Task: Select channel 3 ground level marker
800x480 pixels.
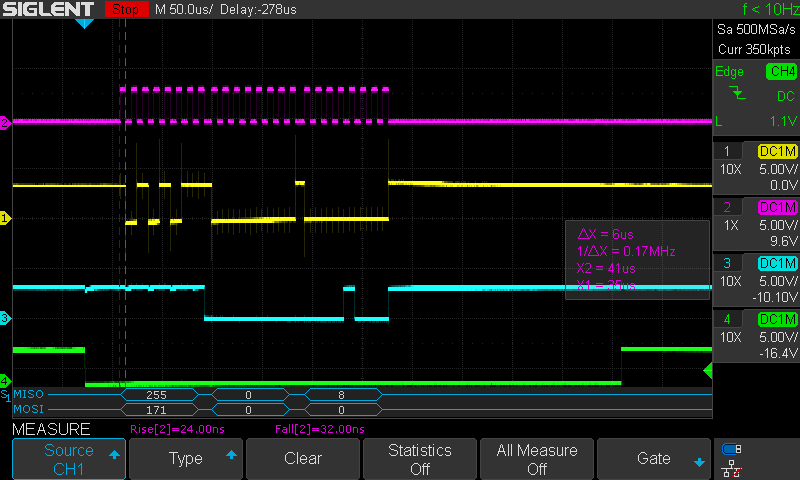Action: coord(5,318)
